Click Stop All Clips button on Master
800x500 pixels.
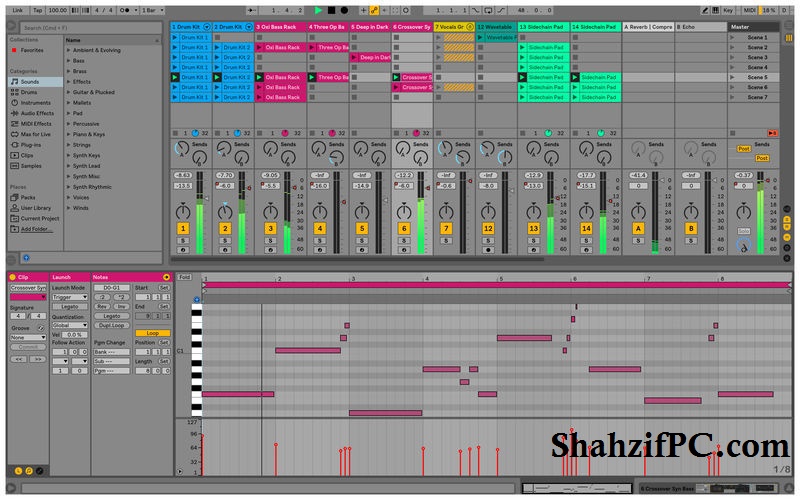click(732, 133)
